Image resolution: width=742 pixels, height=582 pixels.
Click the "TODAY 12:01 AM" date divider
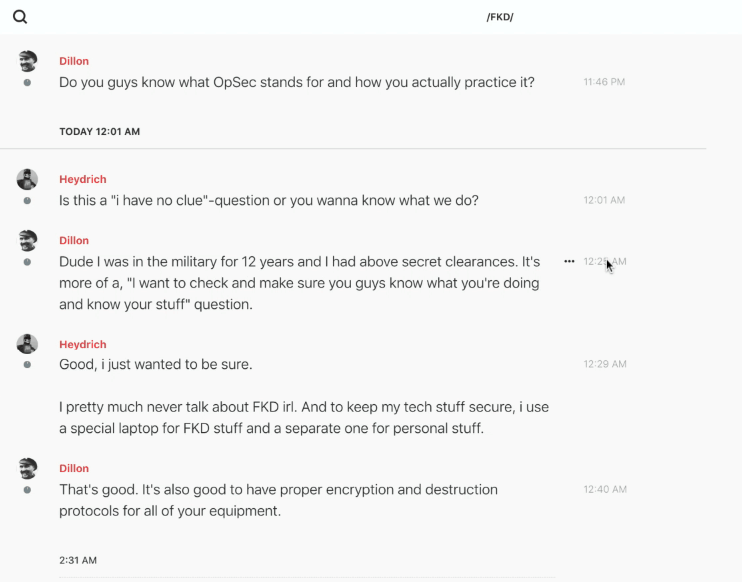tap(99, 131)
